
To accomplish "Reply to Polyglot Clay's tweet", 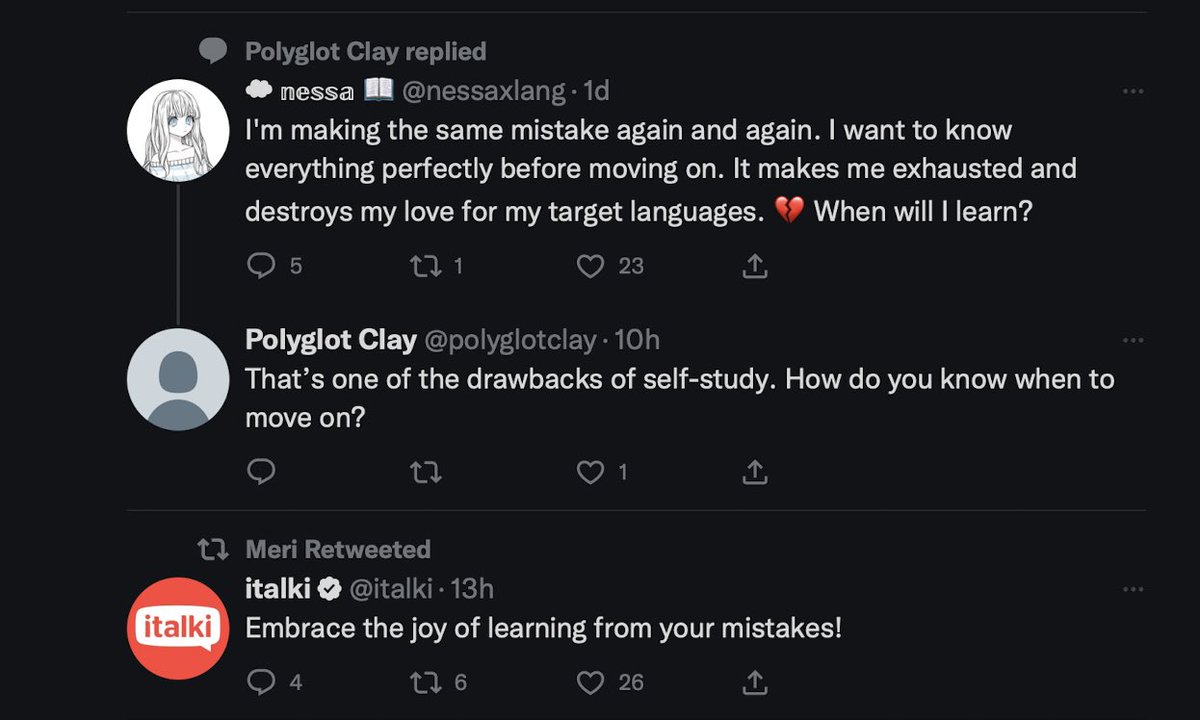I will coord(260,471).
